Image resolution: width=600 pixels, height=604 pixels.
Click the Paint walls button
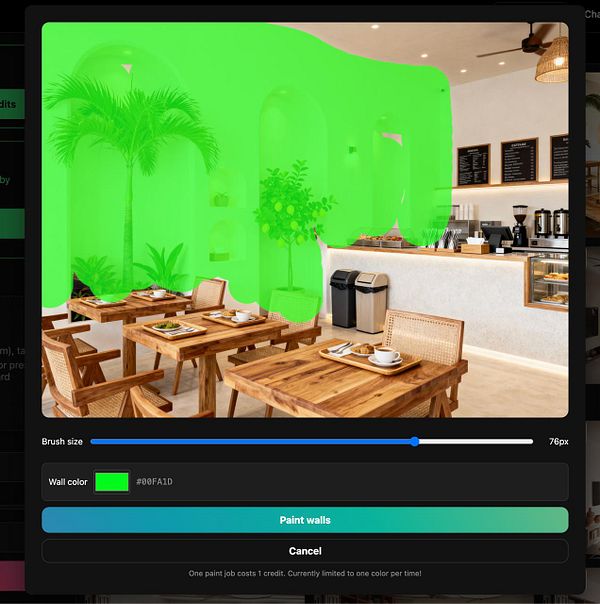(305, 520)
